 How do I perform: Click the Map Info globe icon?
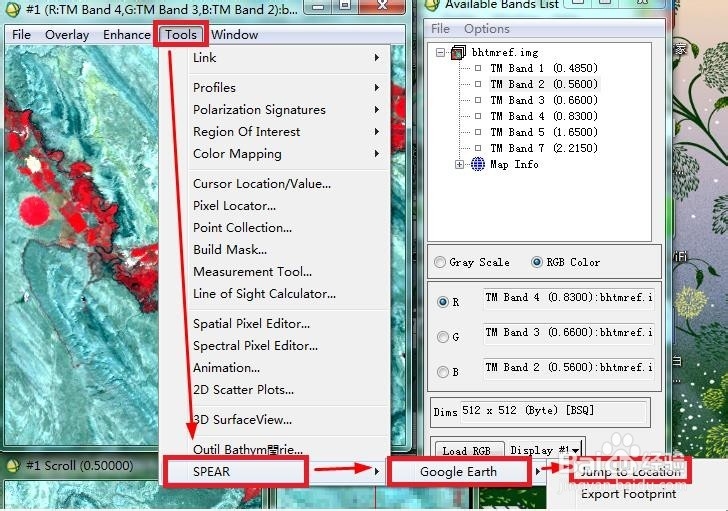click(x=478, y=164)
